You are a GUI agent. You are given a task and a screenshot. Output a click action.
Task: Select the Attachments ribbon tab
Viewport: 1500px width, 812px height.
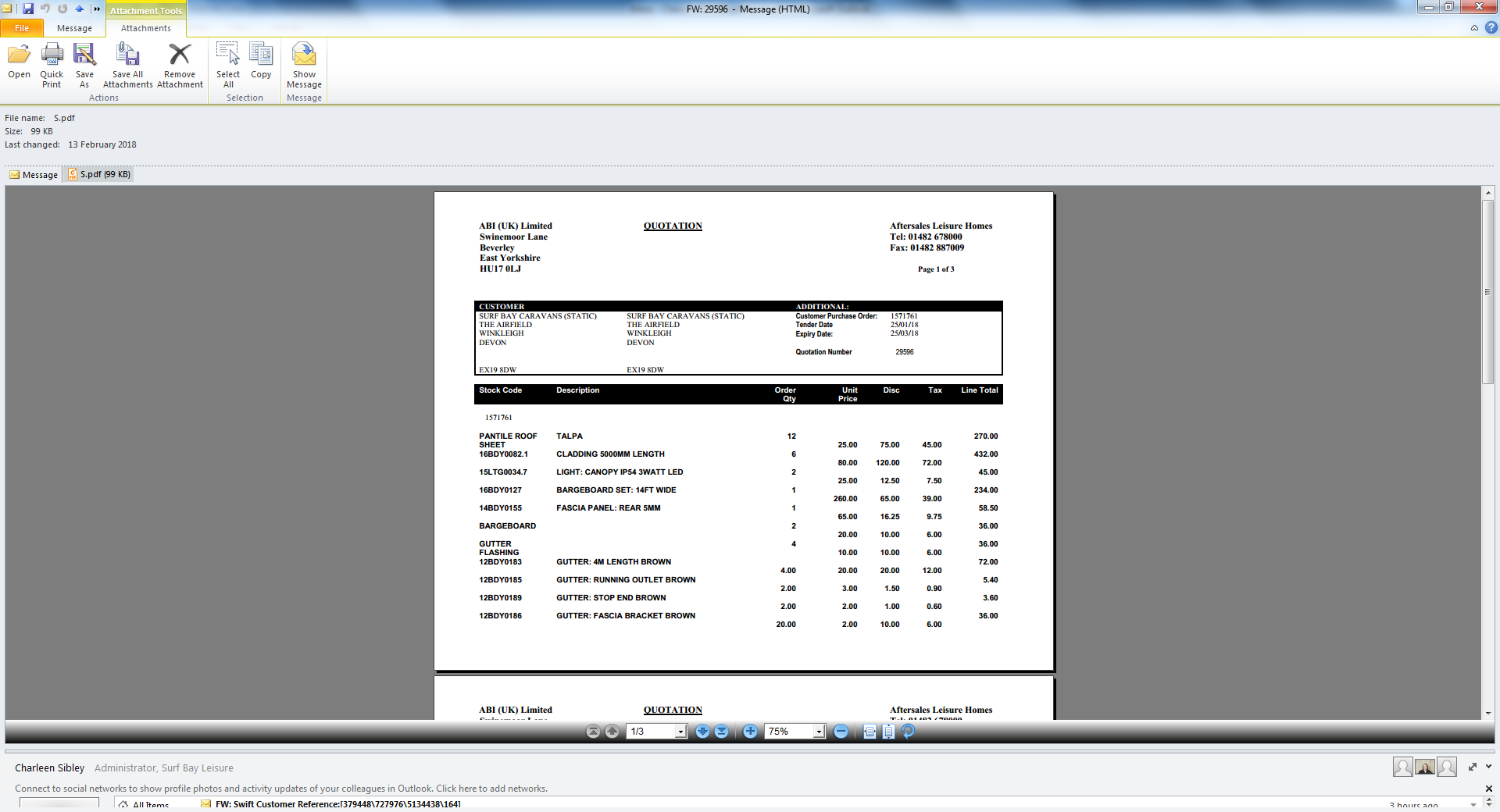(145, 28)
